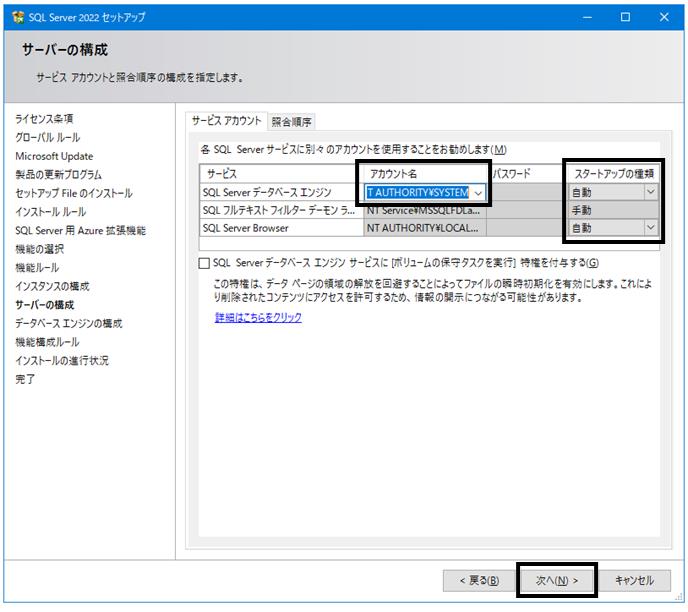Image resolution: width=688 pixels, height=612 pixels.
Task: Click the スタートアップの種類 column header
Action: click(x=613, y=174)
